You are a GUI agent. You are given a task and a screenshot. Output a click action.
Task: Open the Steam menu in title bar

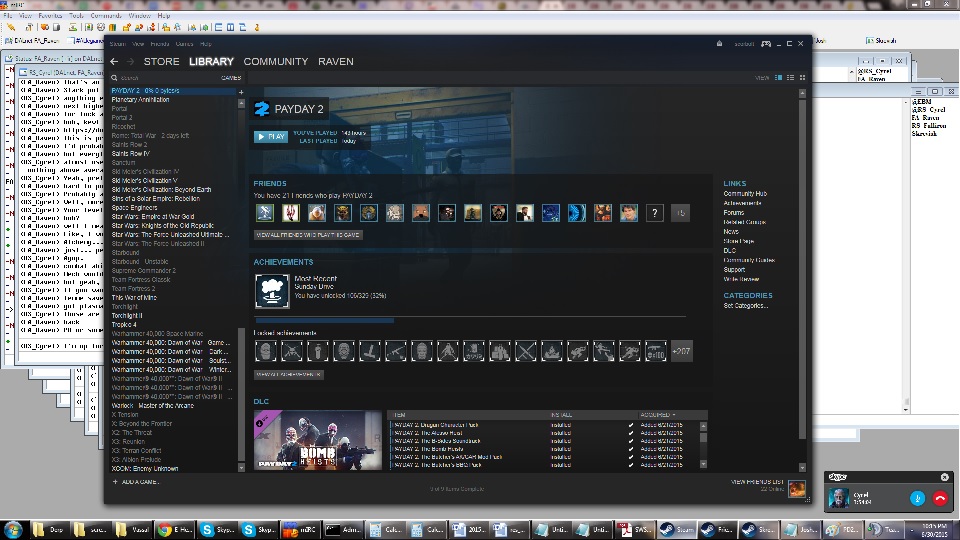tap(117, 44)
